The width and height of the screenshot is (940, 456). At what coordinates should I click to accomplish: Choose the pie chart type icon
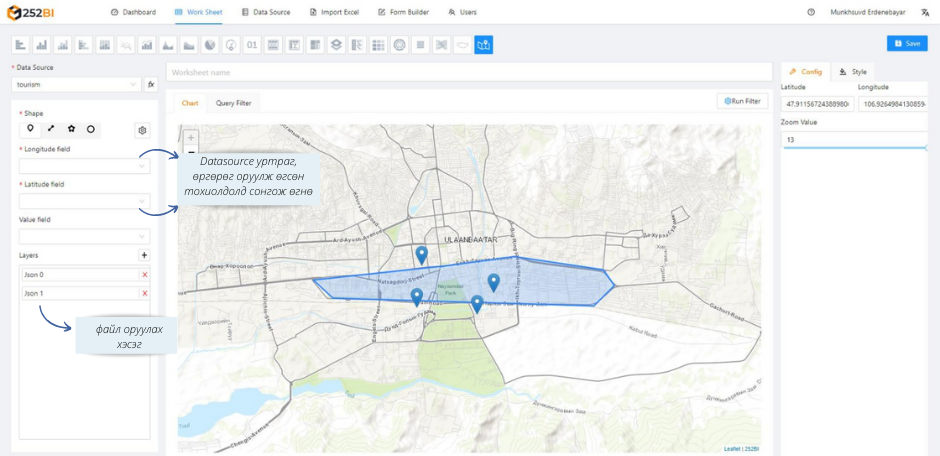(x=211, y=45)
